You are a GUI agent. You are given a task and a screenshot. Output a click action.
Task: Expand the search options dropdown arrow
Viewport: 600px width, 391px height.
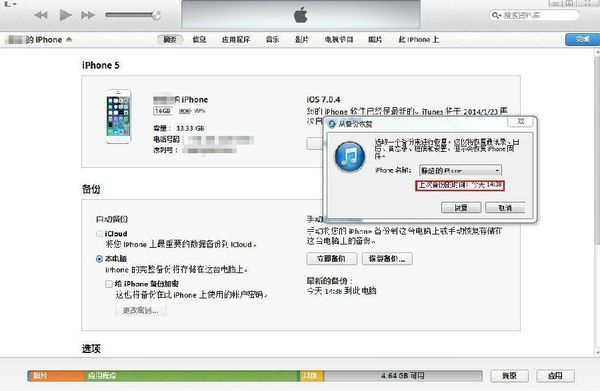click(x=499, y=16)
